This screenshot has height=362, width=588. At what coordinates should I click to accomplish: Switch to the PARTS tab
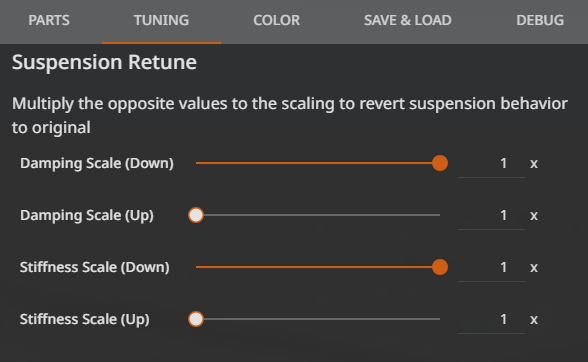(49, 21)
